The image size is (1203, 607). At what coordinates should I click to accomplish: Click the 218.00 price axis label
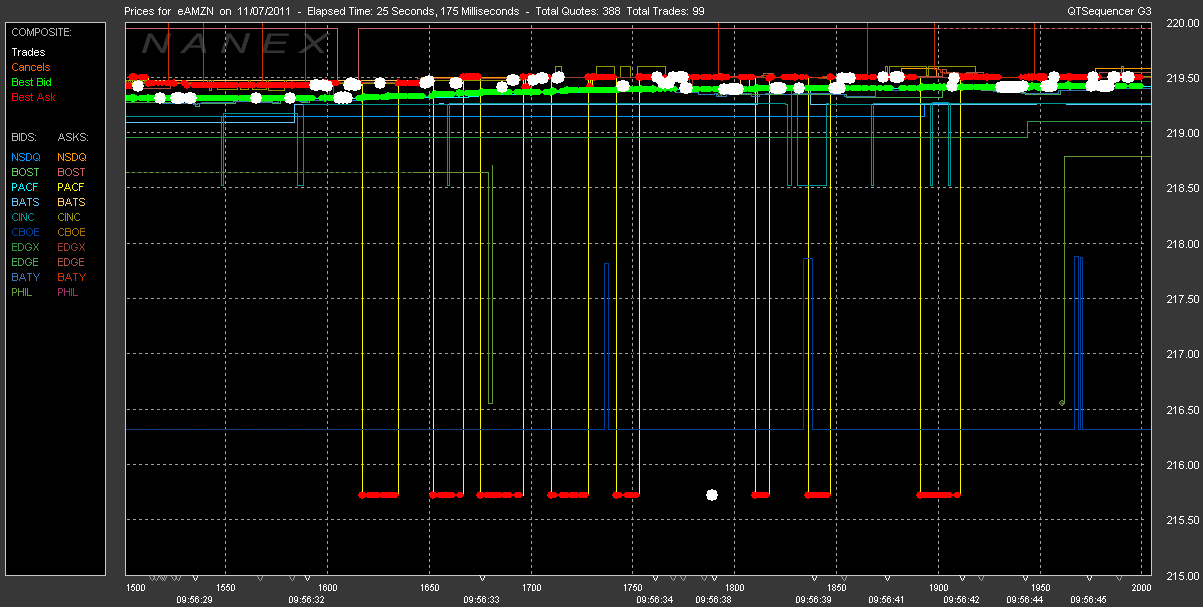[1183, 244]
